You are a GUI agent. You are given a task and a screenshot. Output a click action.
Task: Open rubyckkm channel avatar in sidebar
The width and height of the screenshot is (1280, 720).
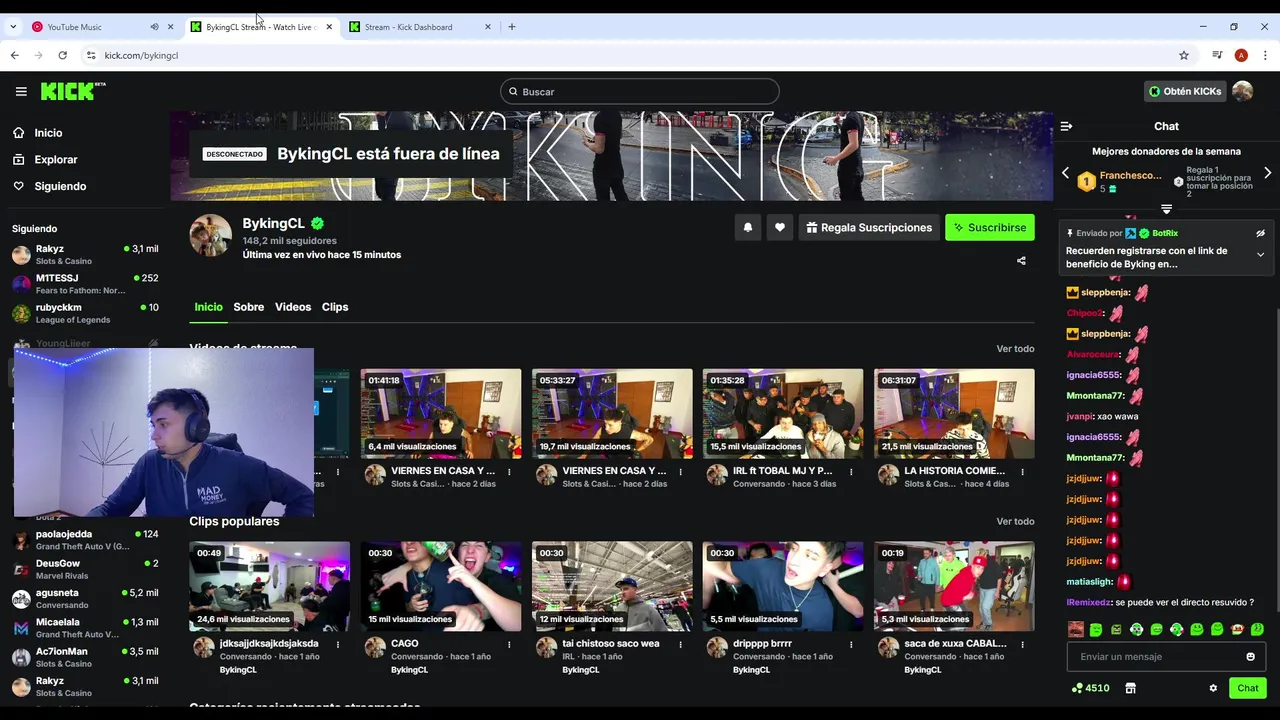pyautogui.click(x=21, y=314)
